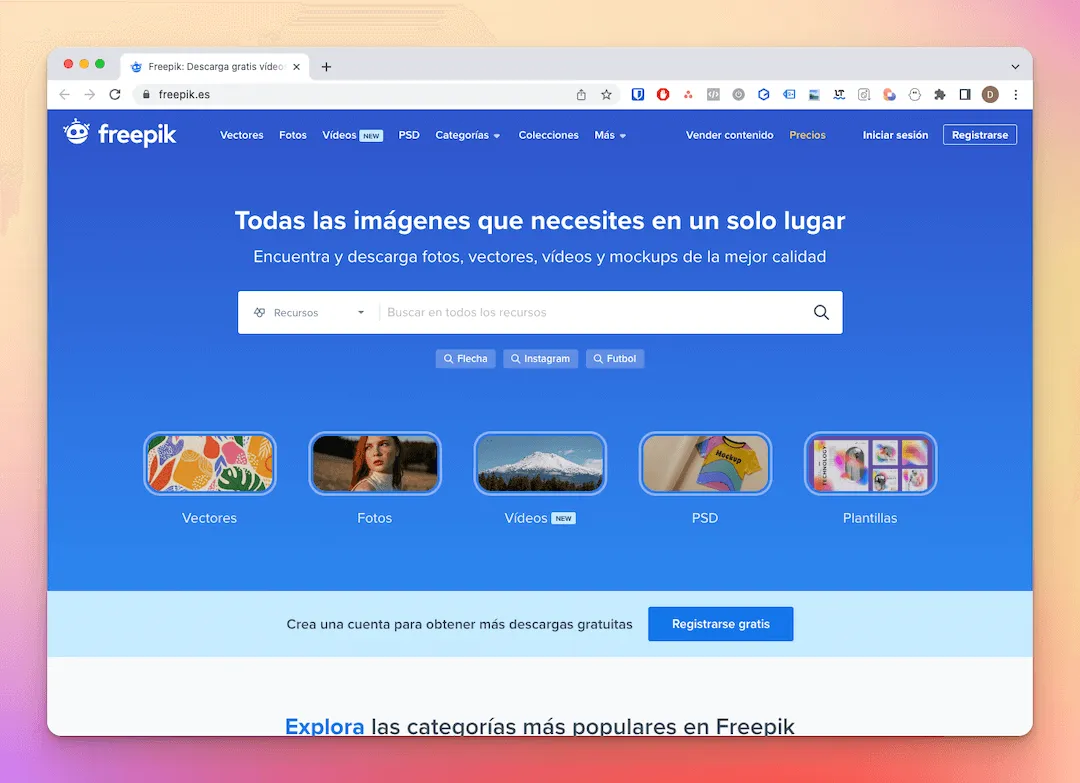Open the landscape picture extension

814,95
